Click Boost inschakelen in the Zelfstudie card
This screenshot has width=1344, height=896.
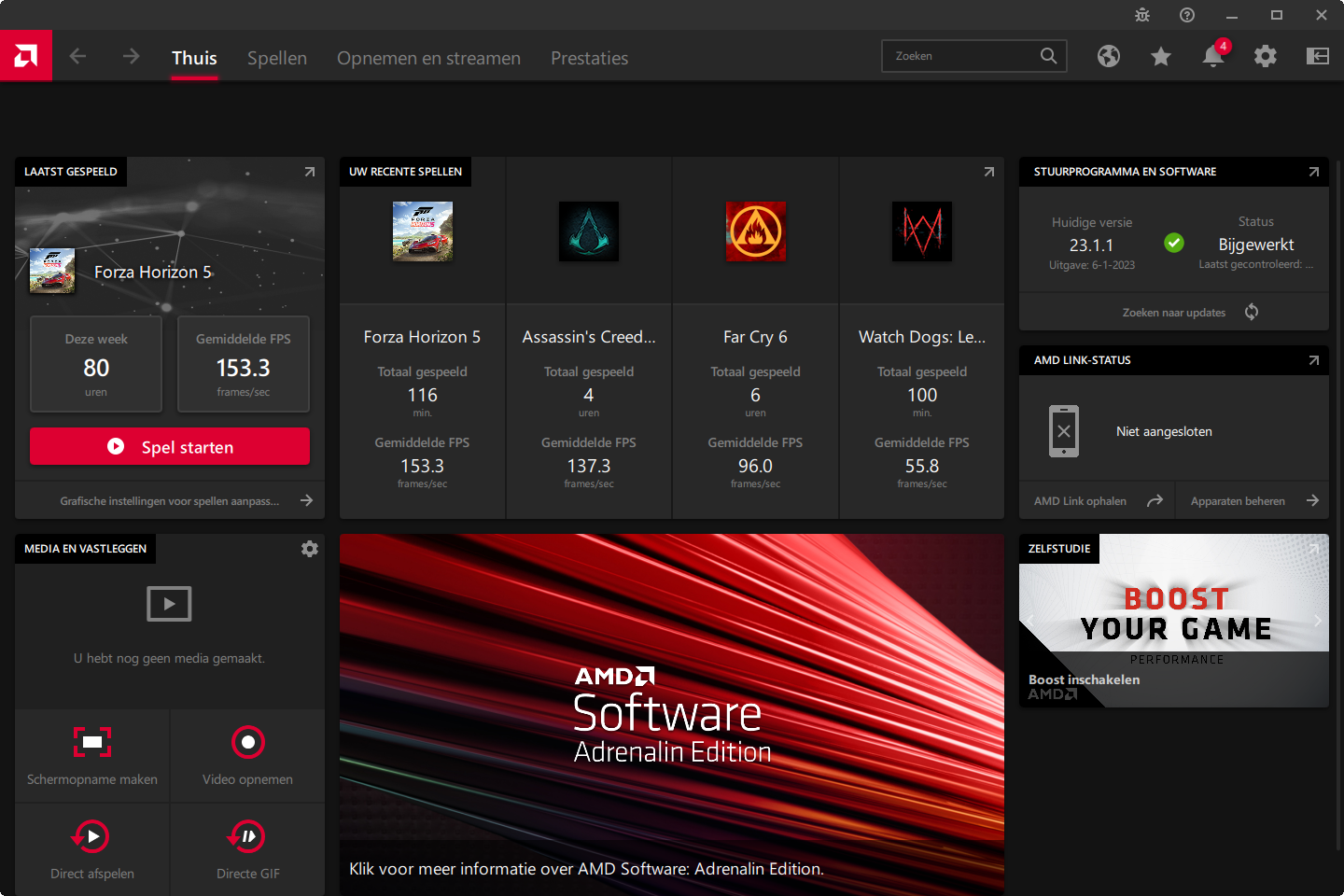coord(1084,679)
